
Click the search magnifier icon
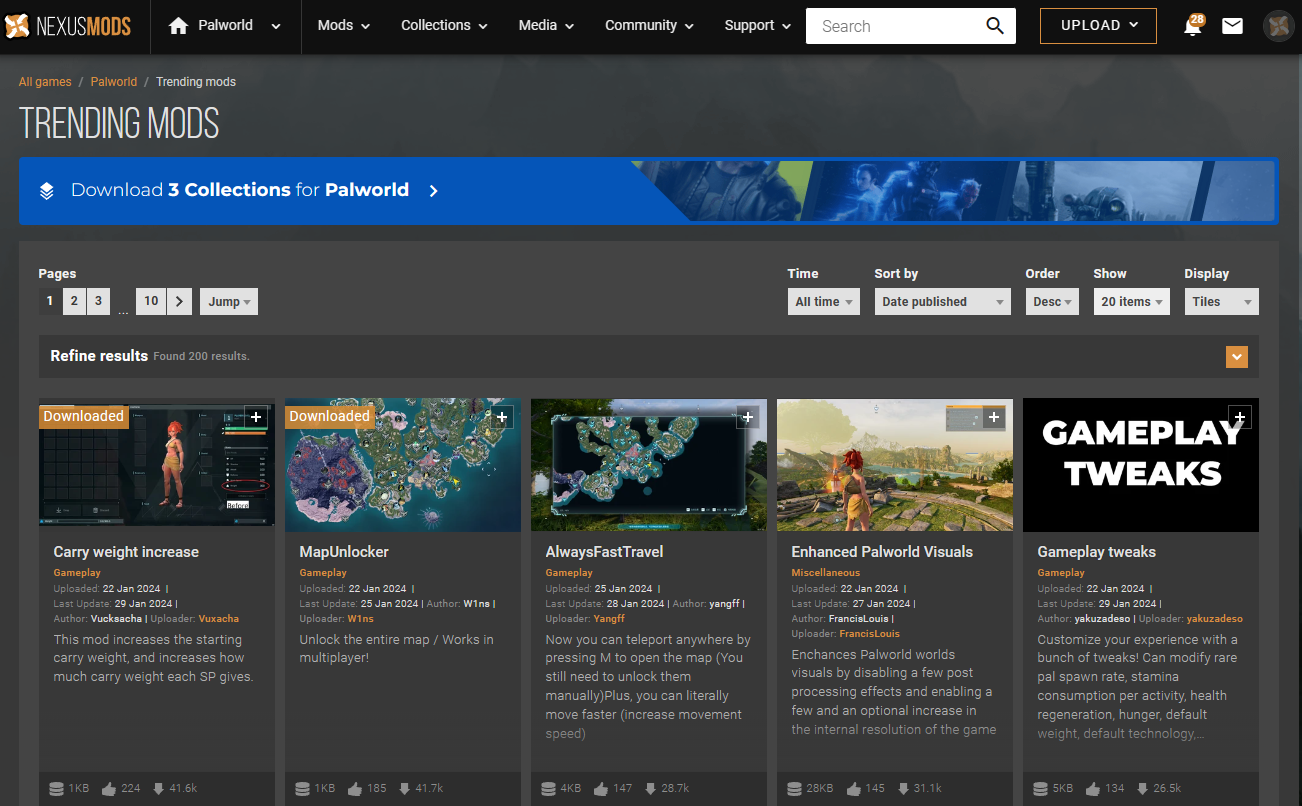994,26
